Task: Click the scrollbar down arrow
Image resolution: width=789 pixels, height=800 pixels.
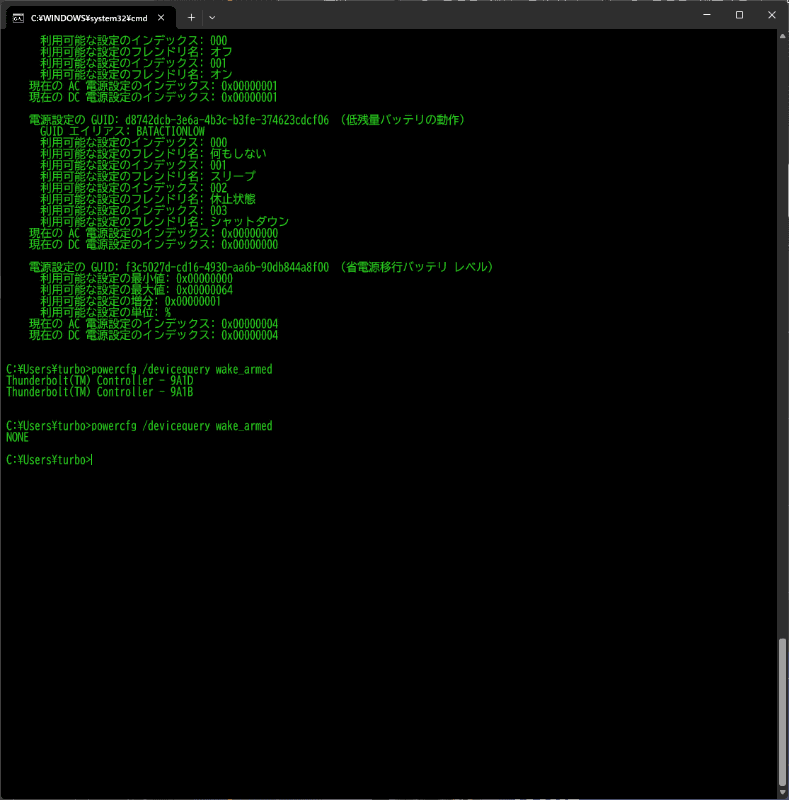Action: point(782,792)
